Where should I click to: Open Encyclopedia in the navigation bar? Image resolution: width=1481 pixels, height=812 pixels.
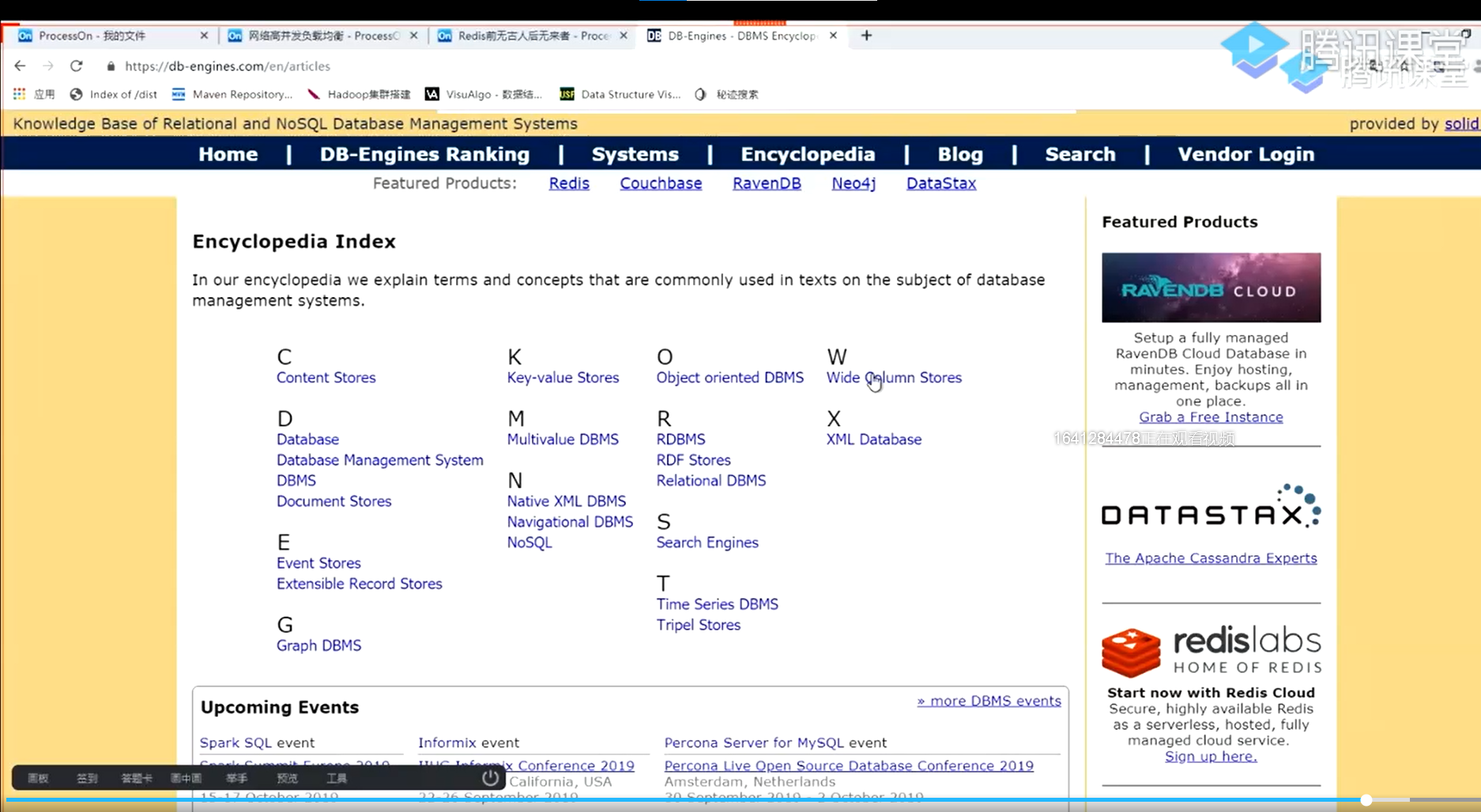pyautogui.click(x=808, y=154)
